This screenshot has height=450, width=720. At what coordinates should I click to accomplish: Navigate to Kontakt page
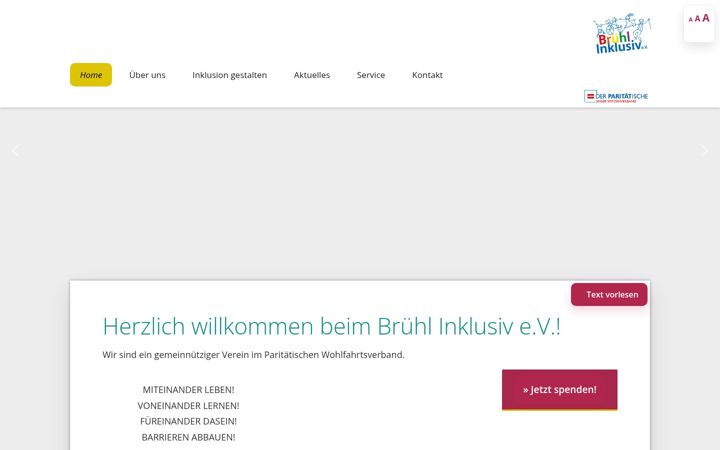[x=428, y=75]
